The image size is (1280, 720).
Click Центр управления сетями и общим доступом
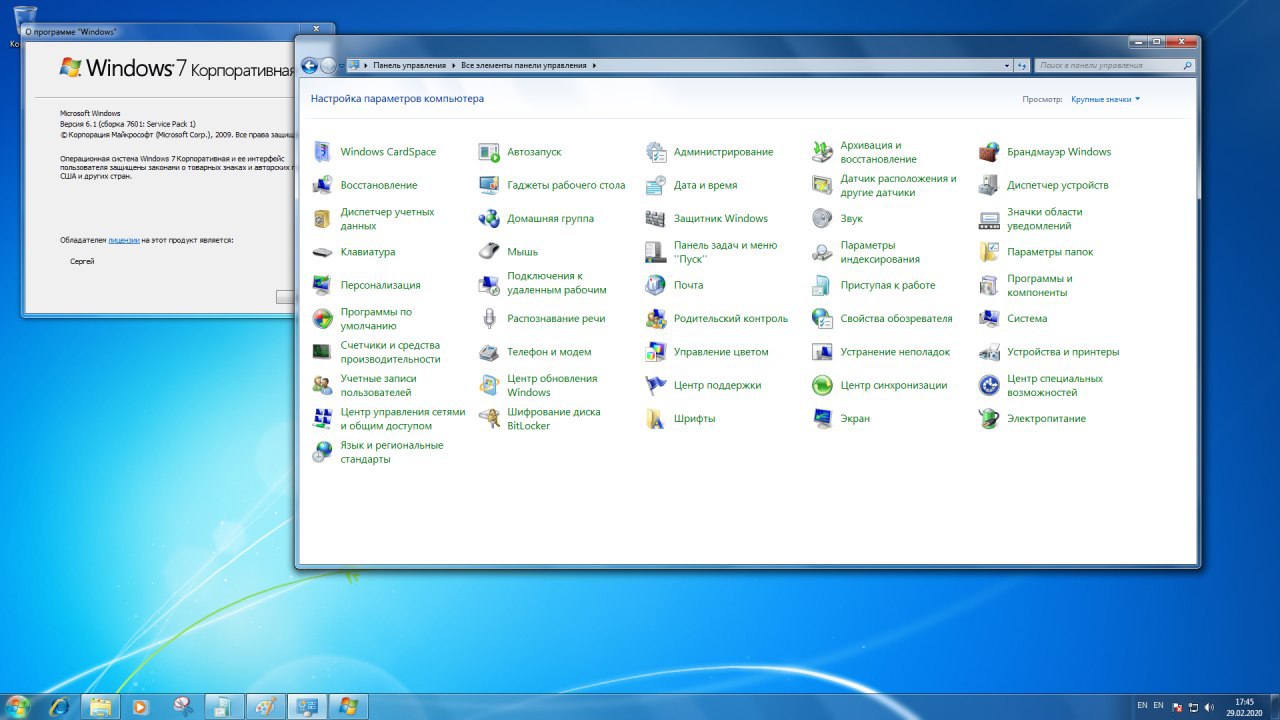[403, 419]
